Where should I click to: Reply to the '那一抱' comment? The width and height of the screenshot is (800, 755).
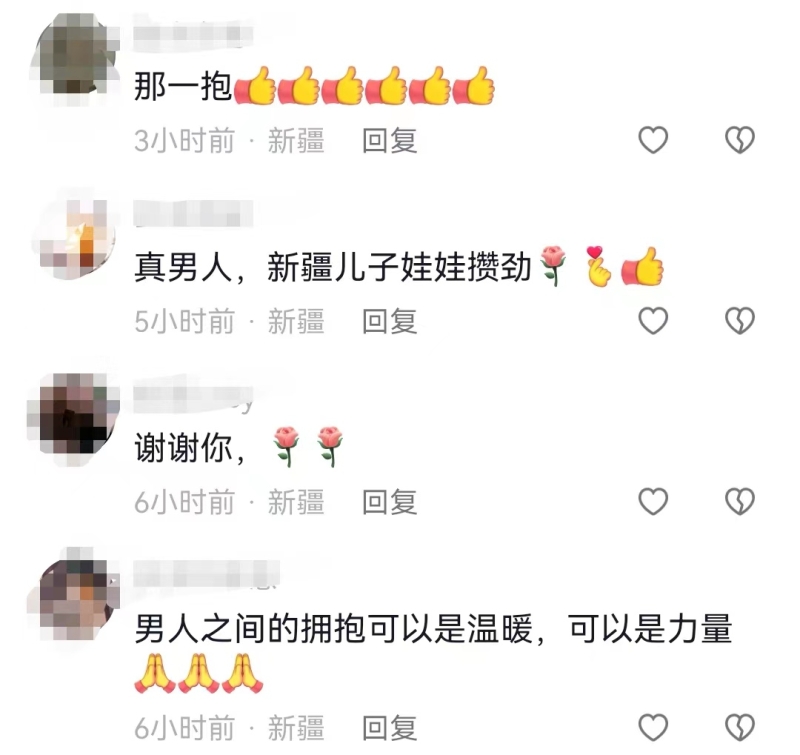click(389, 141)
